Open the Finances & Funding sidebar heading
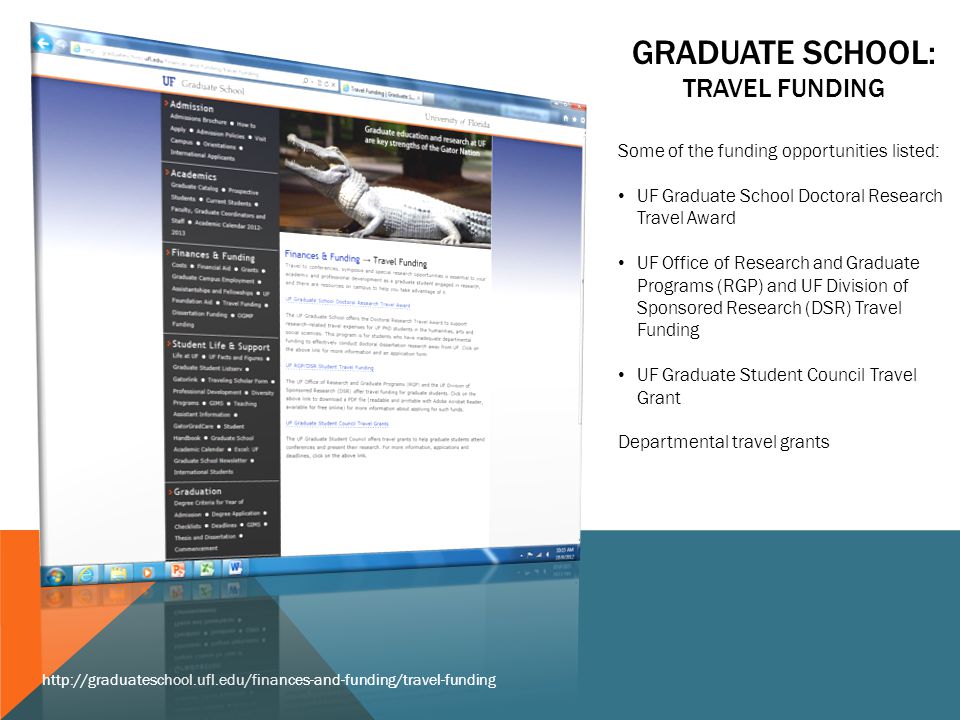The image size is (960, 720). pyautogui.click(x=212, y=255)
